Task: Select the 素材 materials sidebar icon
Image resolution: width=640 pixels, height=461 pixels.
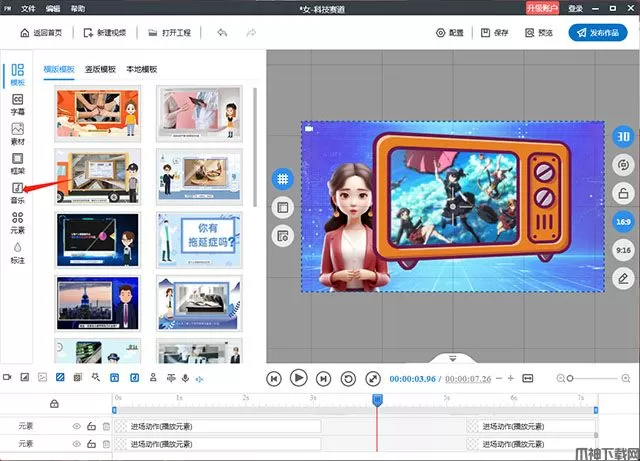Action: coord(17,134)
